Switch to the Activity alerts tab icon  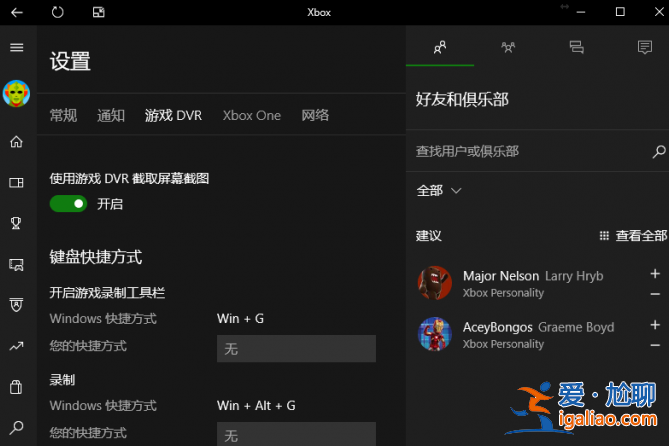point(645,47)
